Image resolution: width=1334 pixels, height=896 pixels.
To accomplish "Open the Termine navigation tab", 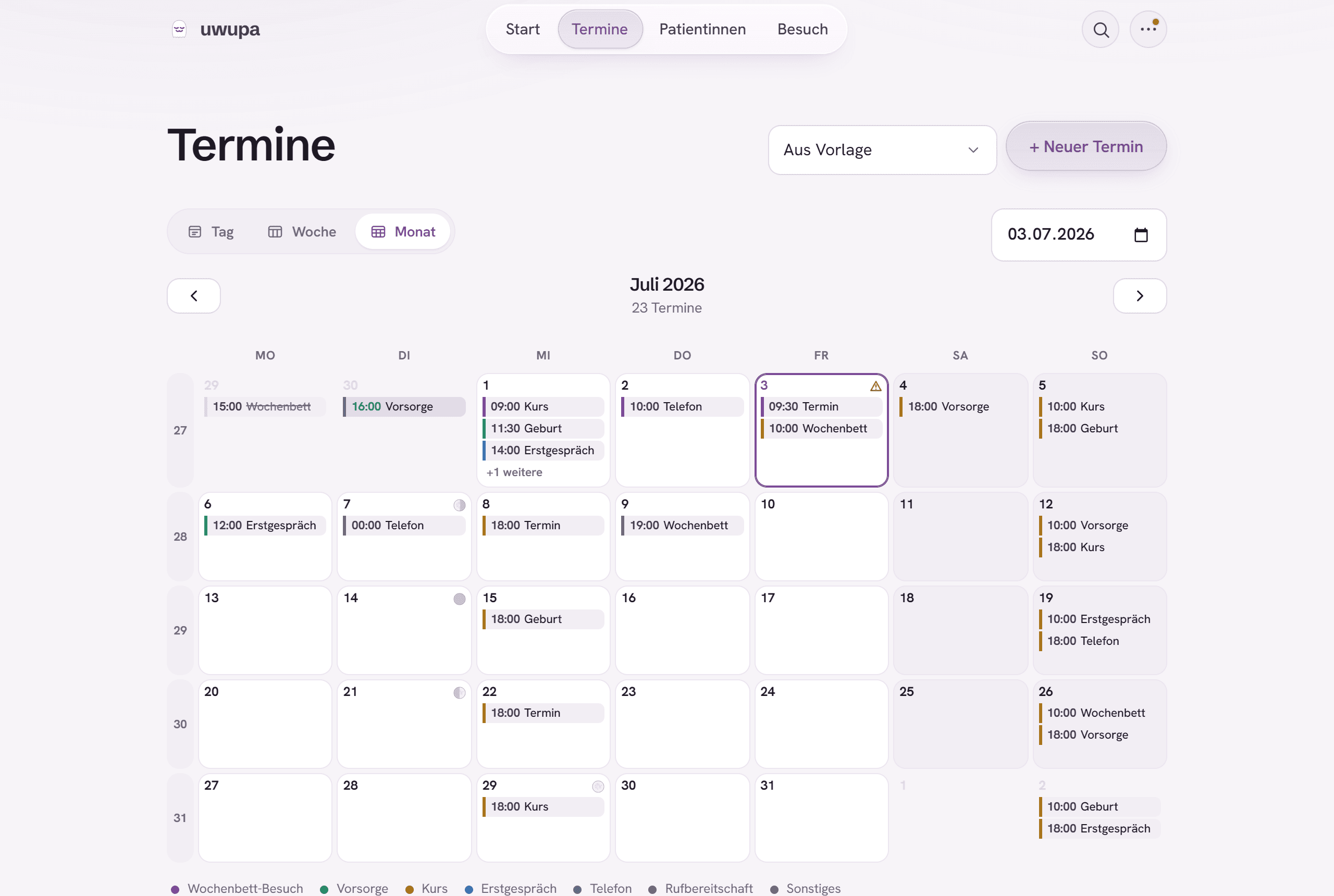I will tap(600, 29).
